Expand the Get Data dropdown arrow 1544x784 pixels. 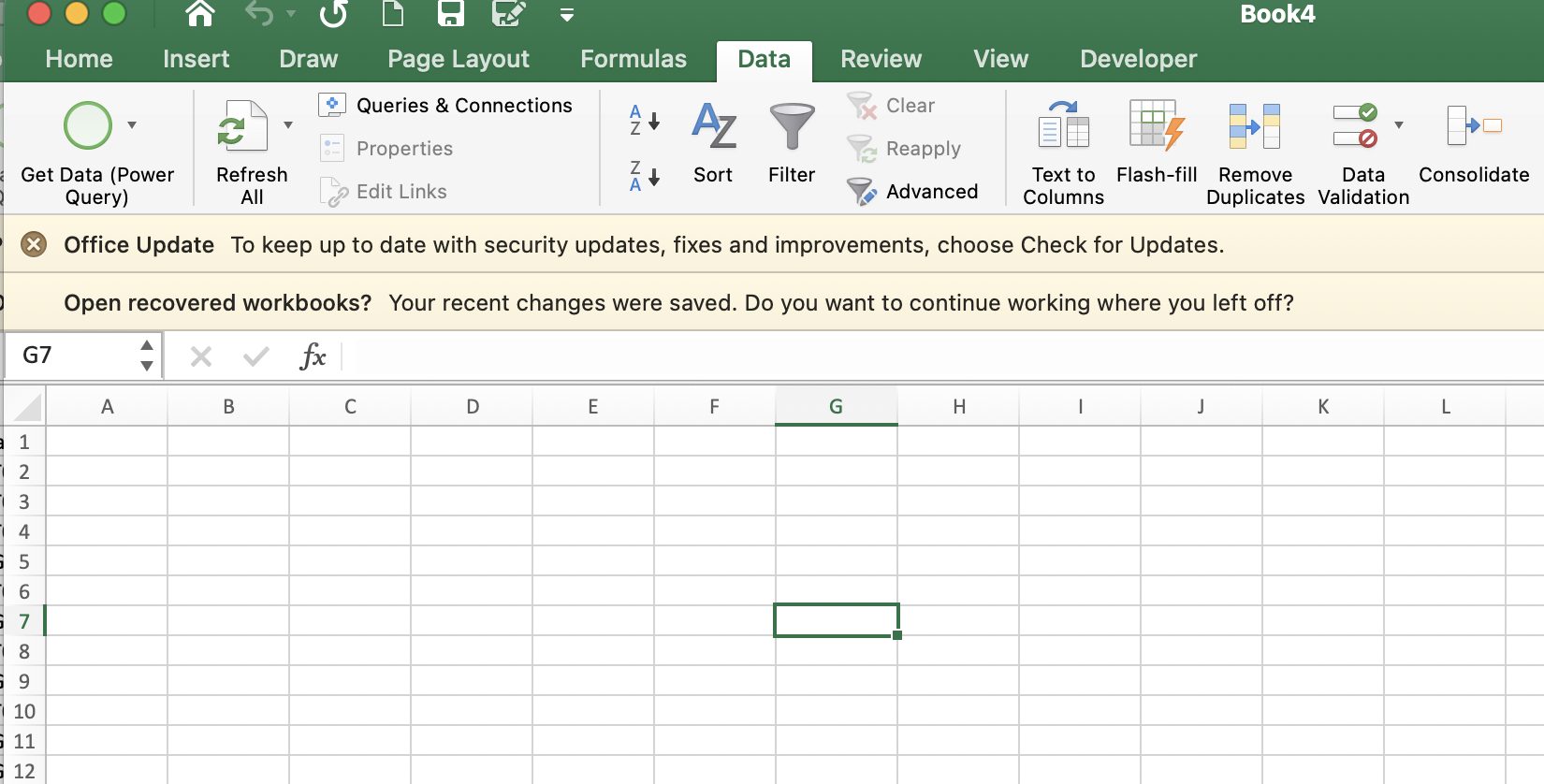[132, 124]
